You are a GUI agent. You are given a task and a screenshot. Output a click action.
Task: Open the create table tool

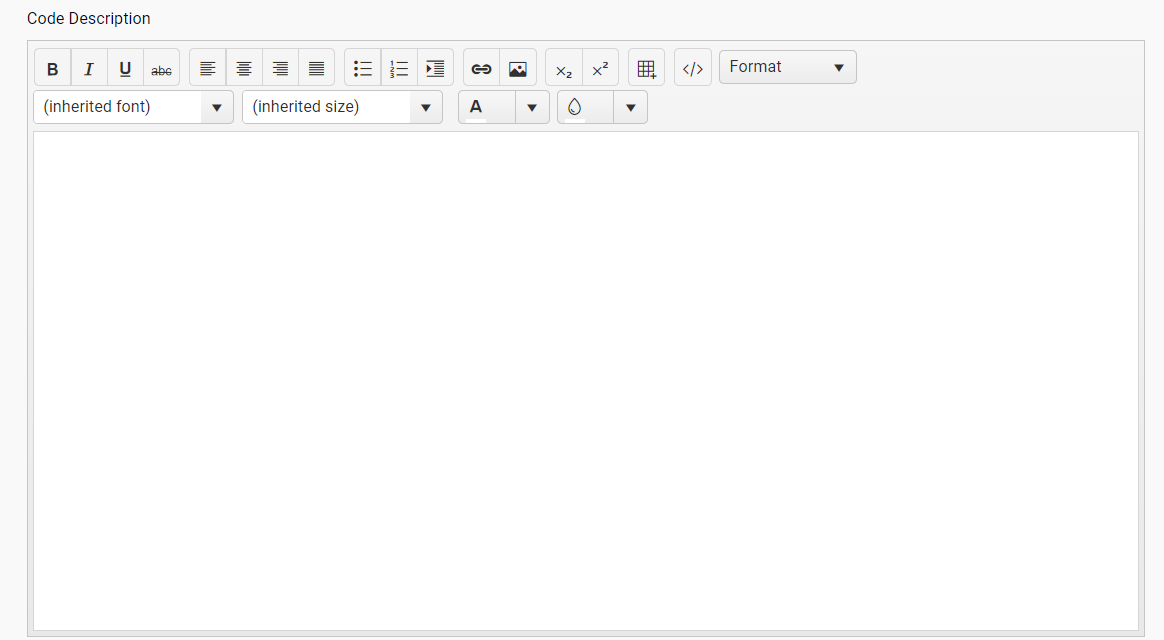[646, 68]
